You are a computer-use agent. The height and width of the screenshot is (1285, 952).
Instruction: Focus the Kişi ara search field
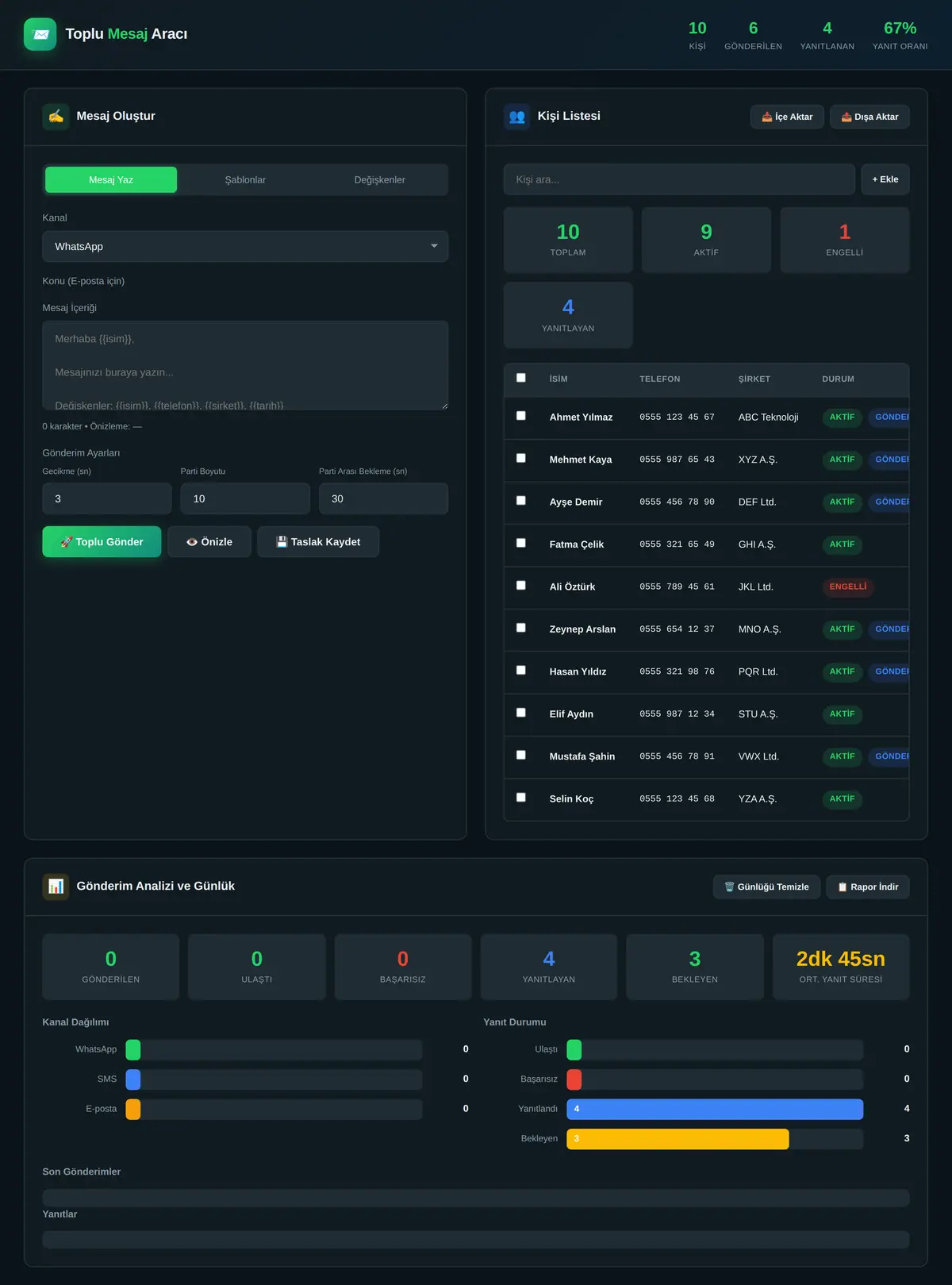click(x=679, y=179)
